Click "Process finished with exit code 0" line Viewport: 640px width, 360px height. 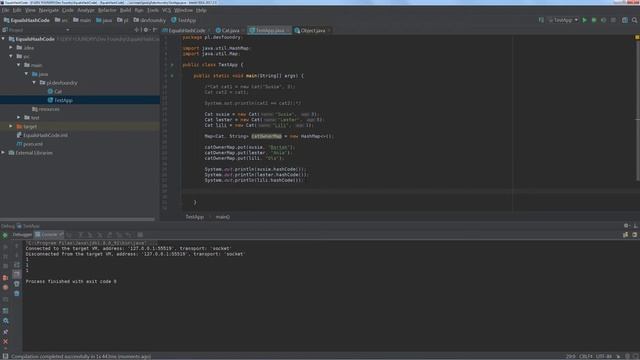[71, 282]
